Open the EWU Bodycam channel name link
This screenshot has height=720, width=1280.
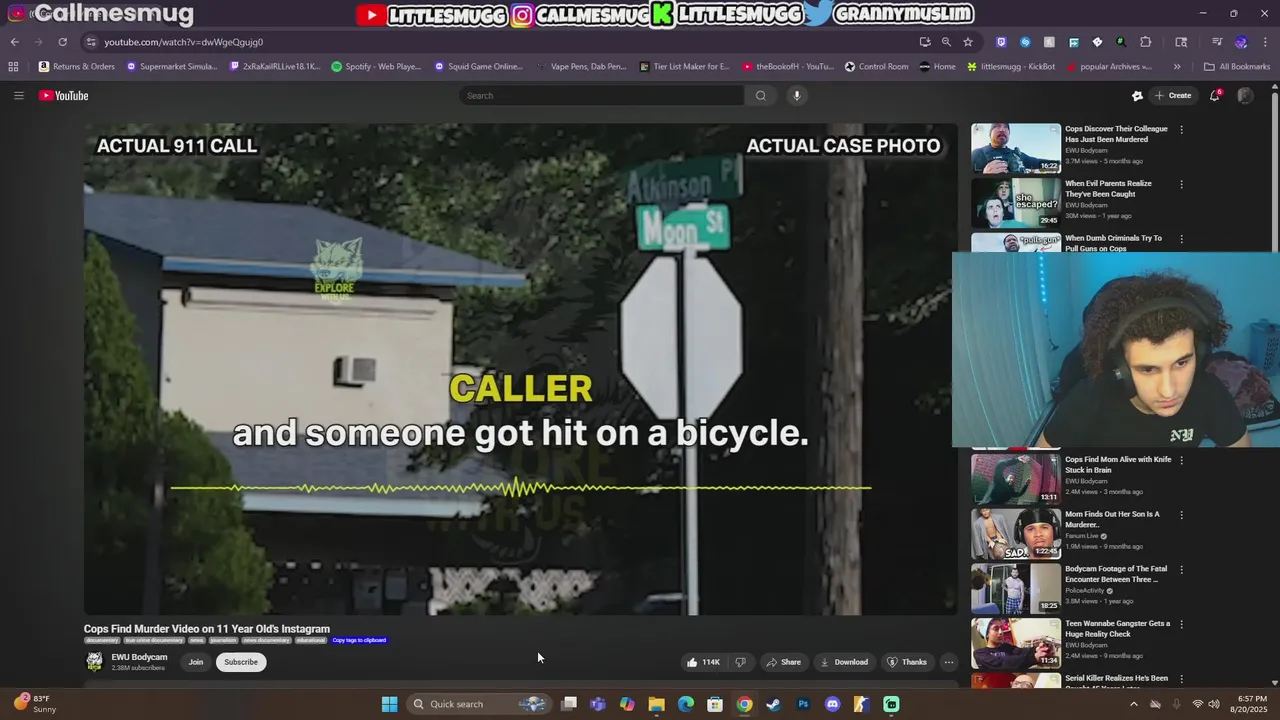click(139, 657)
